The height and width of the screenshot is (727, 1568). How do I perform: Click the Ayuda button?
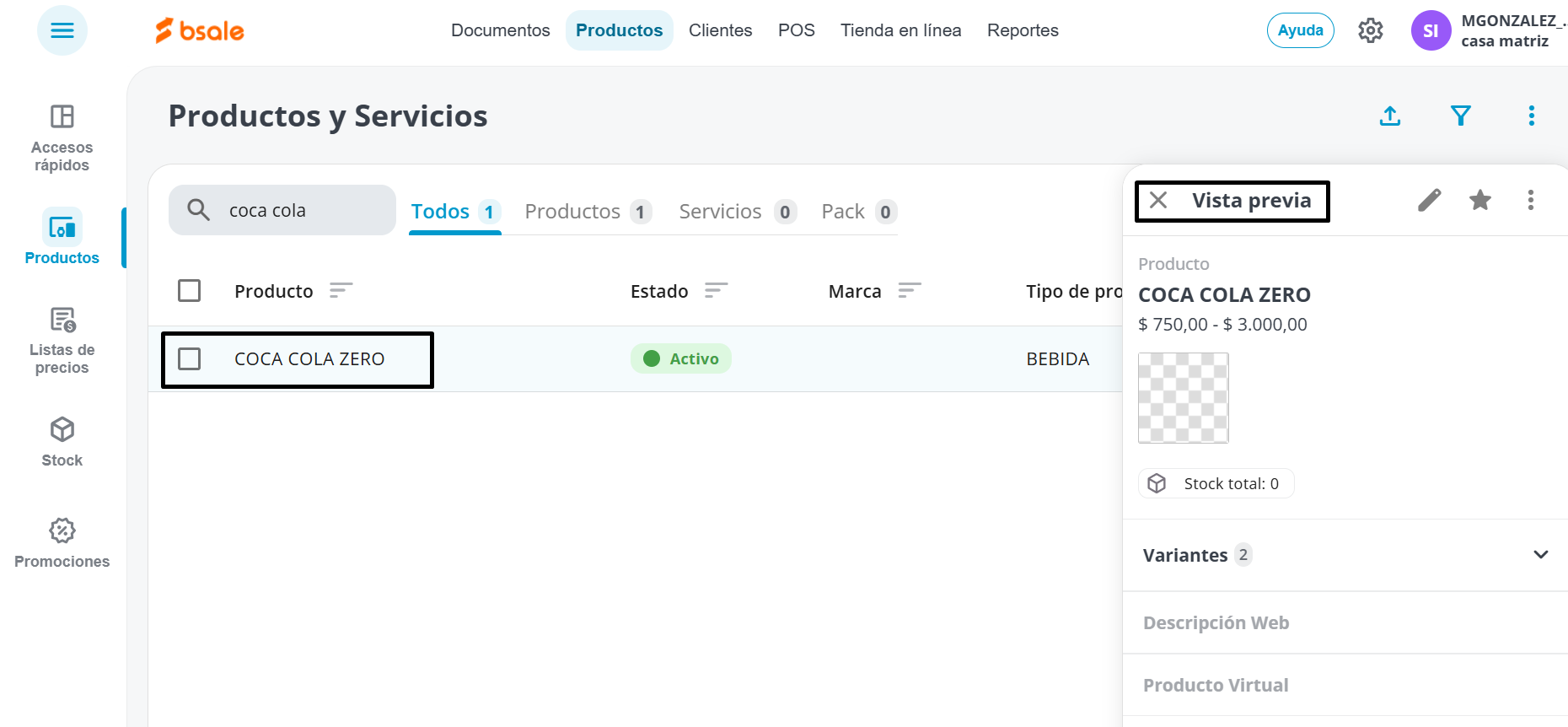[1301, 30]
